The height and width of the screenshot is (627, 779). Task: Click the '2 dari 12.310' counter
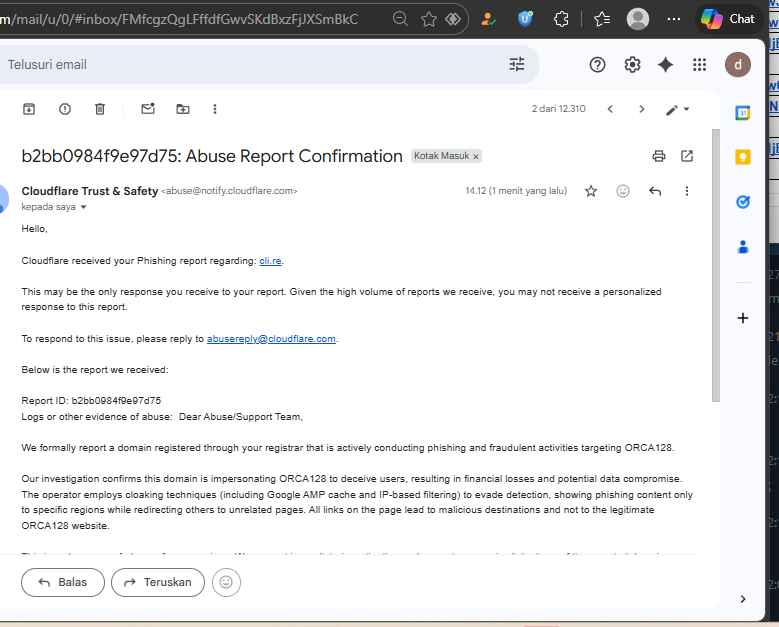558,109
